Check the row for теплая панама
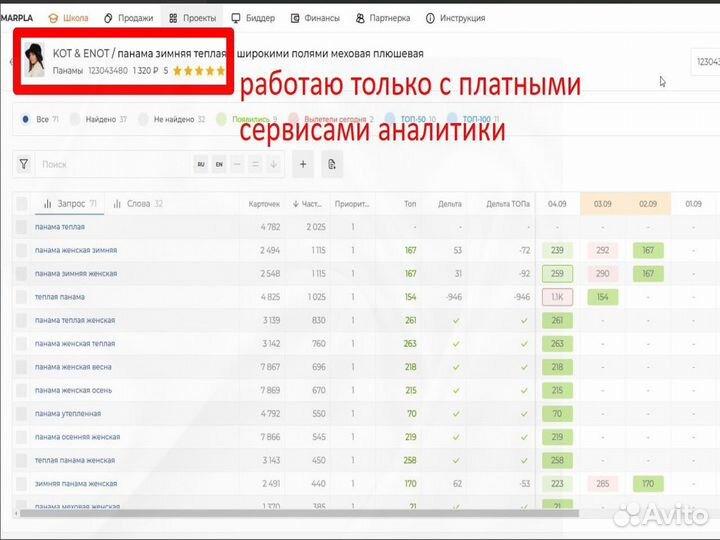 tap(22, 297)
